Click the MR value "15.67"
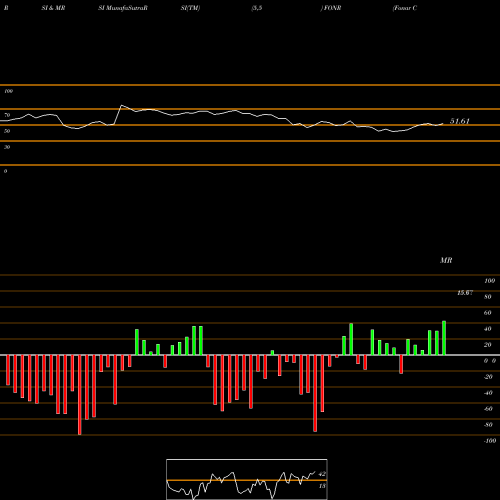Screen dimensions: 500x500 (465, 293)
